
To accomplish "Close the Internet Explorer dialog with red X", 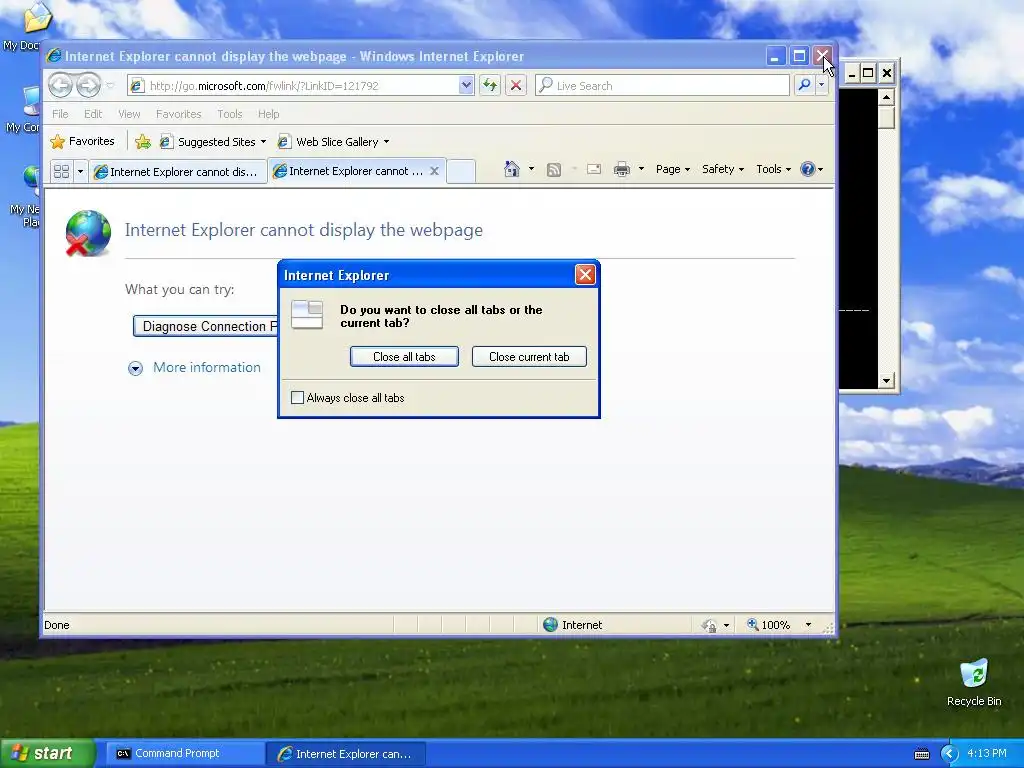I will 585,275.
